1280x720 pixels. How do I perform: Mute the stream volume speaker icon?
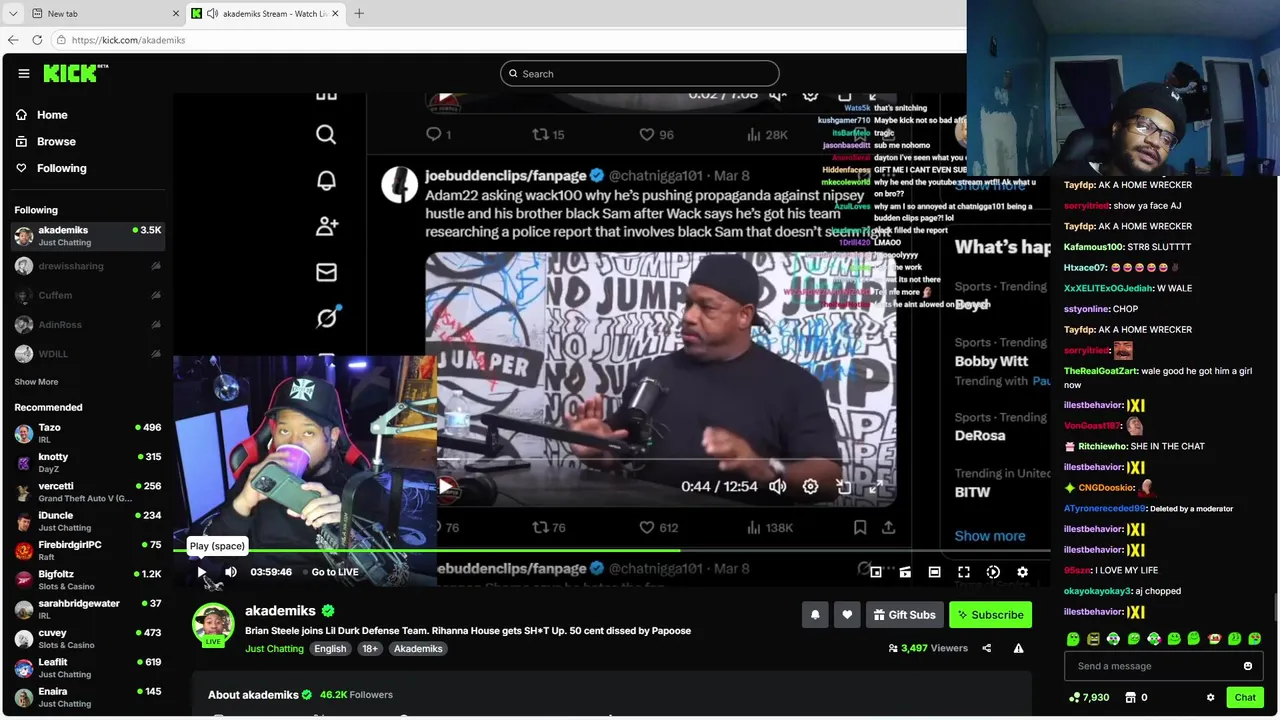[231, 572]
